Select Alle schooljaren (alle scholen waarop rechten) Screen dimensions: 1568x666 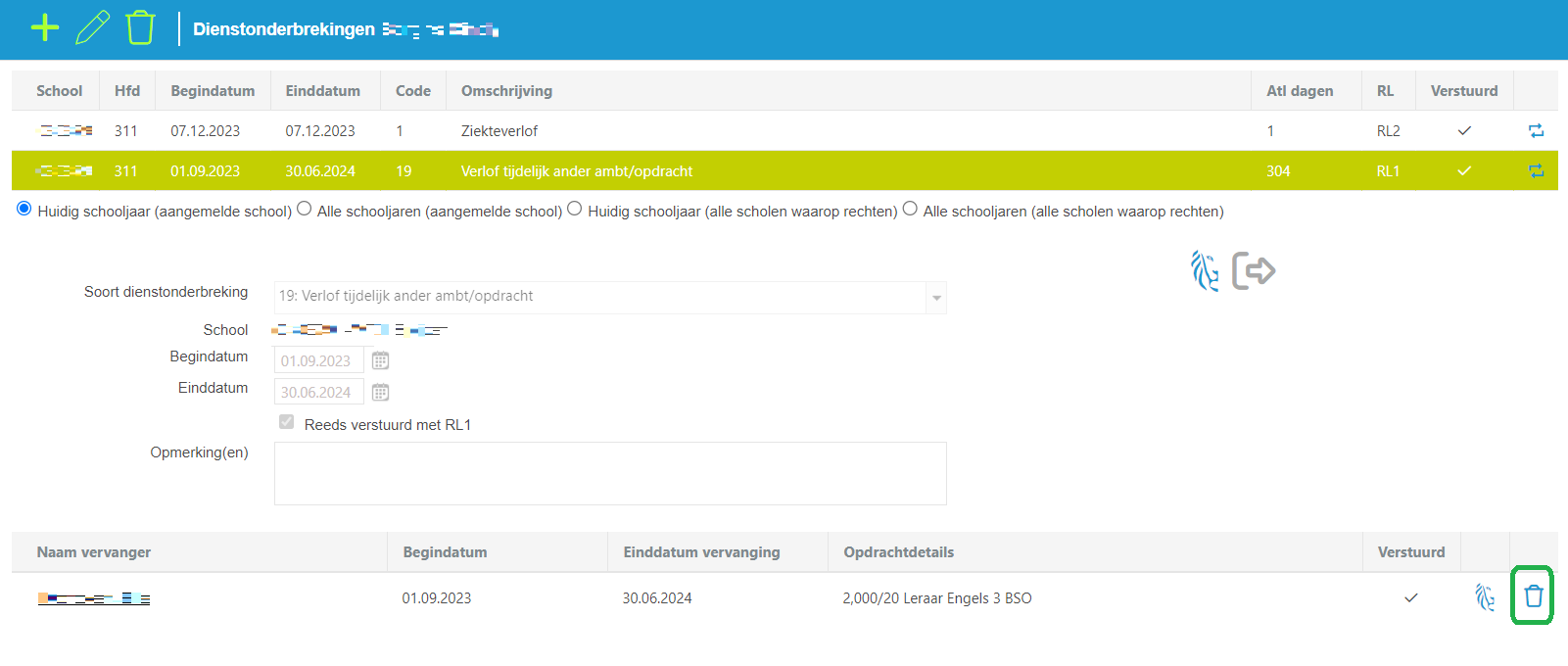click(910, 209)
